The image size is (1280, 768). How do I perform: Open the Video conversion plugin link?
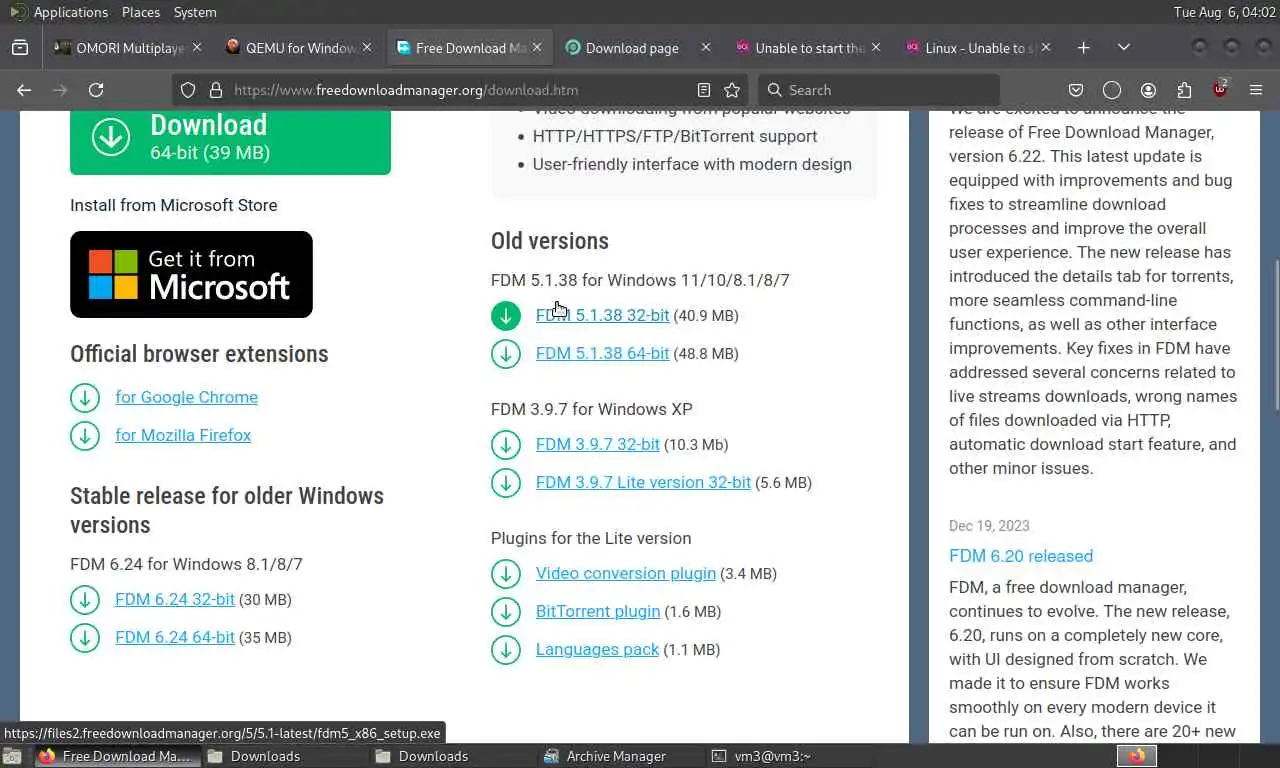point(626,573)
